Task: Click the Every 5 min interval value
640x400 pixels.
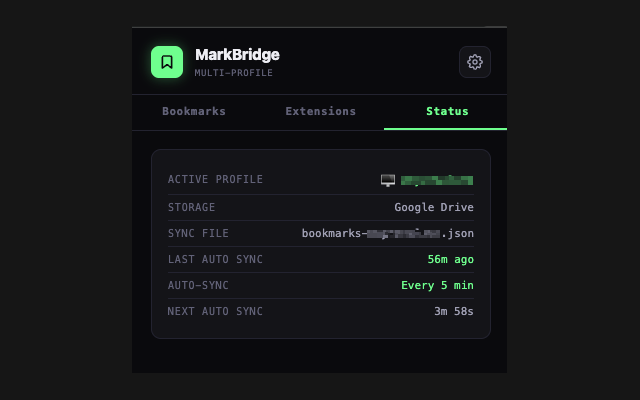Action: pos(437,285)
